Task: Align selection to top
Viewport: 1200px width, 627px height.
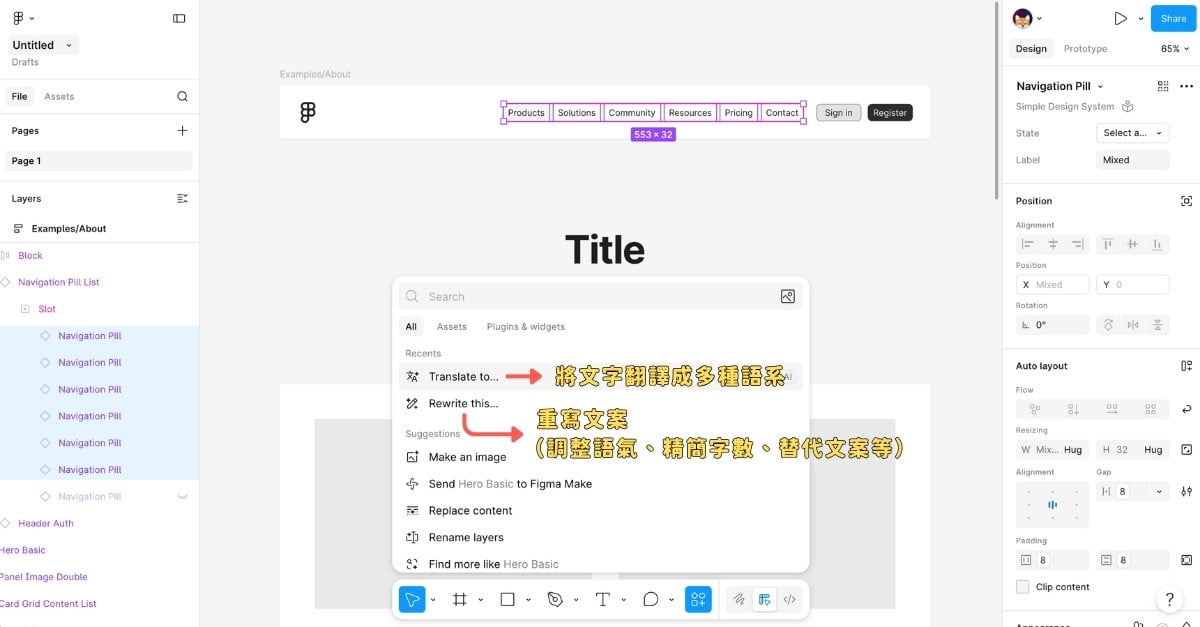Action: pos(1108,244)
